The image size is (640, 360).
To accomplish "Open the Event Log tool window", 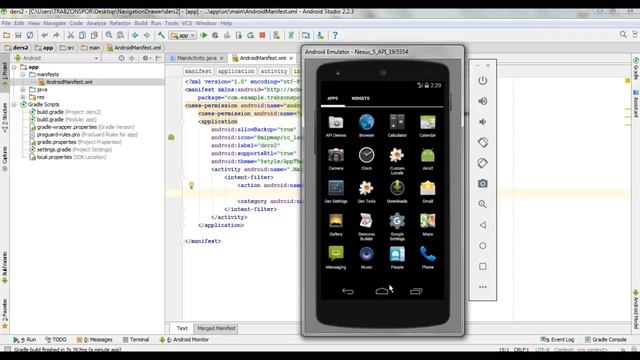I will click(x=558, y=340).
